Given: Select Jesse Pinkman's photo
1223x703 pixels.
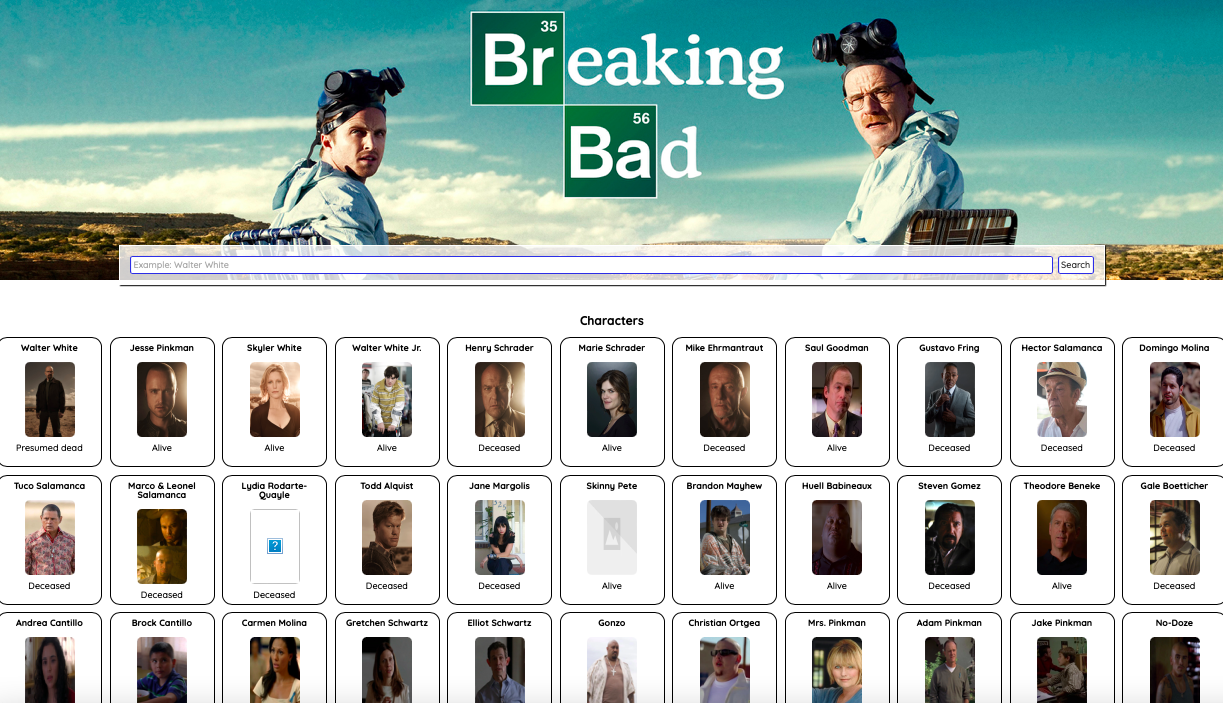Looking at the screenshot, I should click(162, 399).
